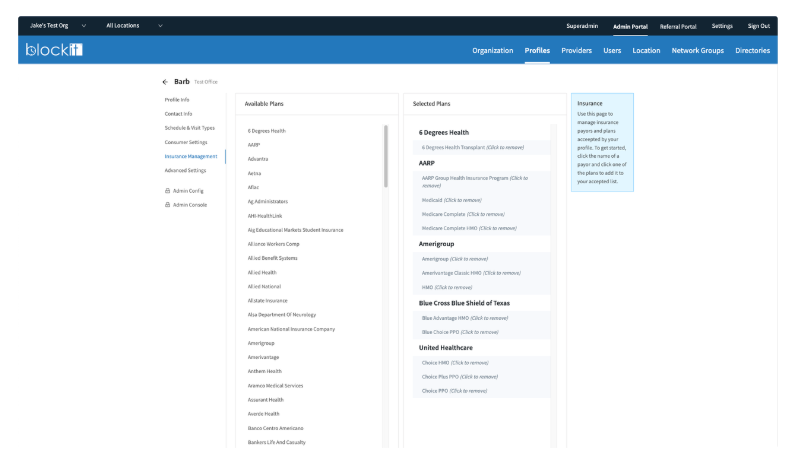Select the Admin Portal tab

pyautogui.click(x=630, y=26)
